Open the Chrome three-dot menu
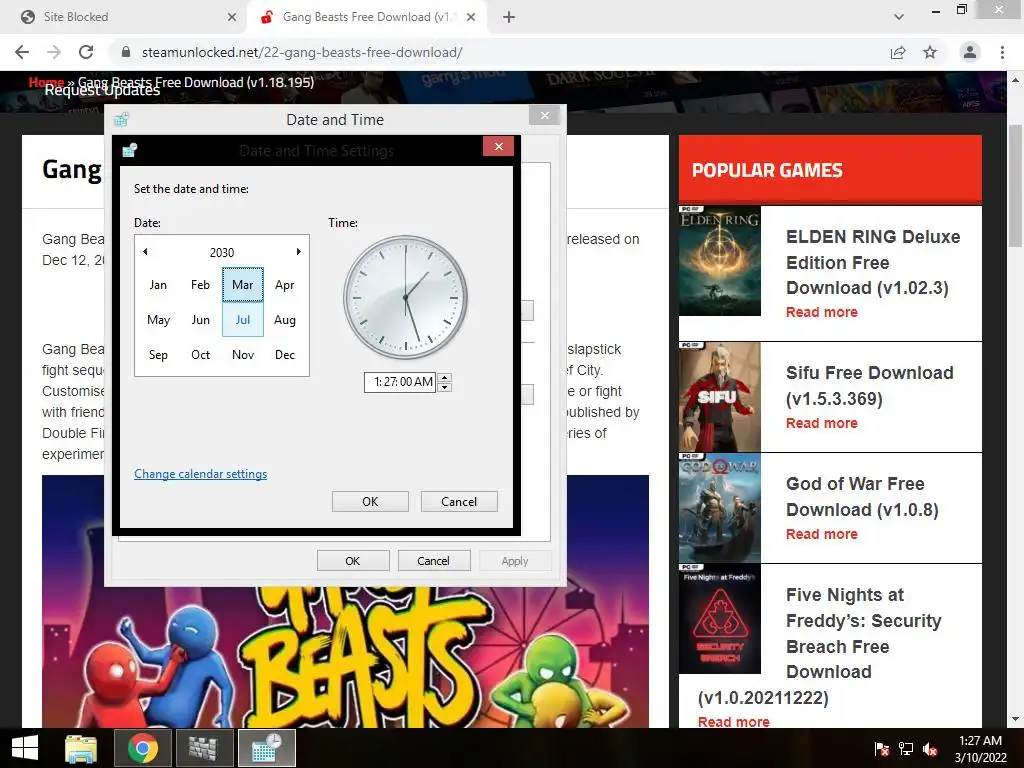Screen dimensions: 1024x768 point(1002,52)
